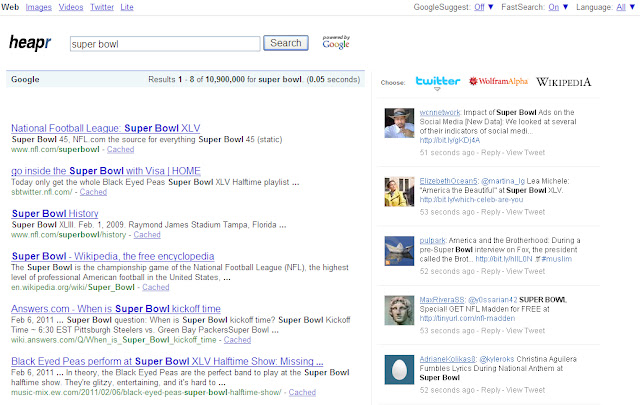Image resolution: width=640 pixels, height=405 pixels.
Task: Open National Football League: Super Bowl XLV result
Action: pyautogui.click(x=106, y=128)
